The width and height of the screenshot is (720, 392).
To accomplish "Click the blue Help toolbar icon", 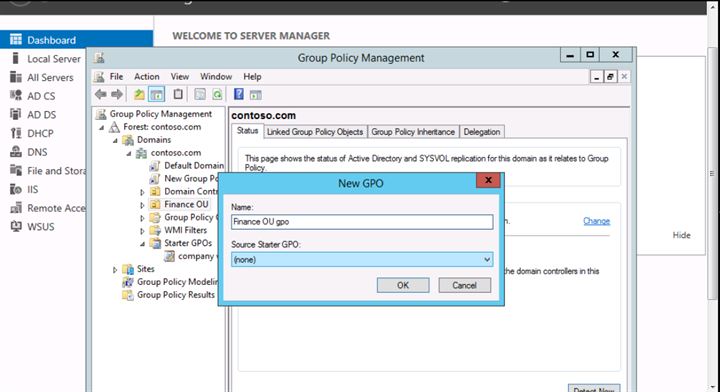I will click(239, 95).
